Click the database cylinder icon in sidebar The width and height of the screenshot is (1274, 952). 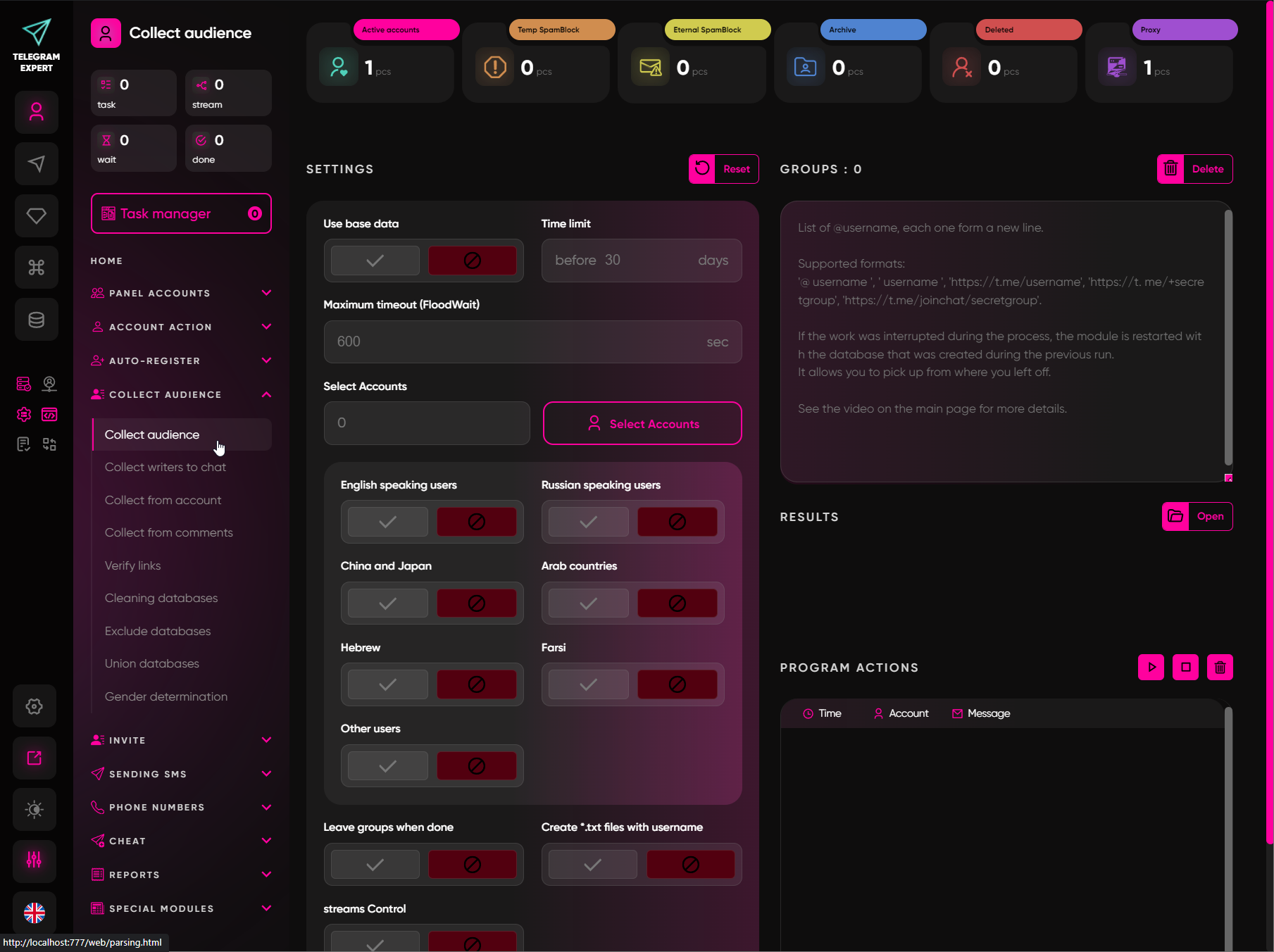[36, 320]
